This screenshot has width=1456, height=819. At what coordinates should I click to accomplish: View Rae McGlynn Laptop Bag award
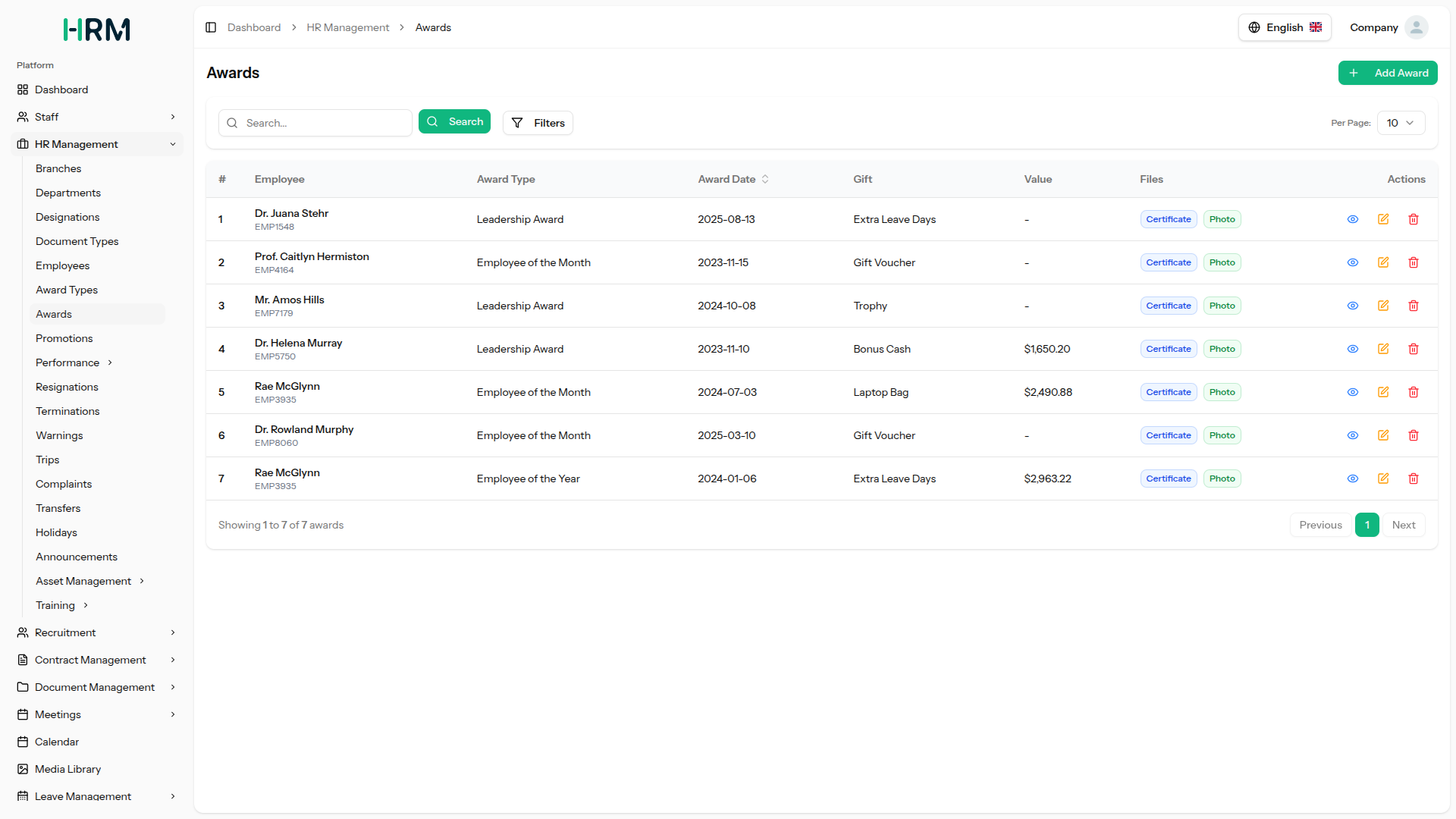[x=1353, y=392]
